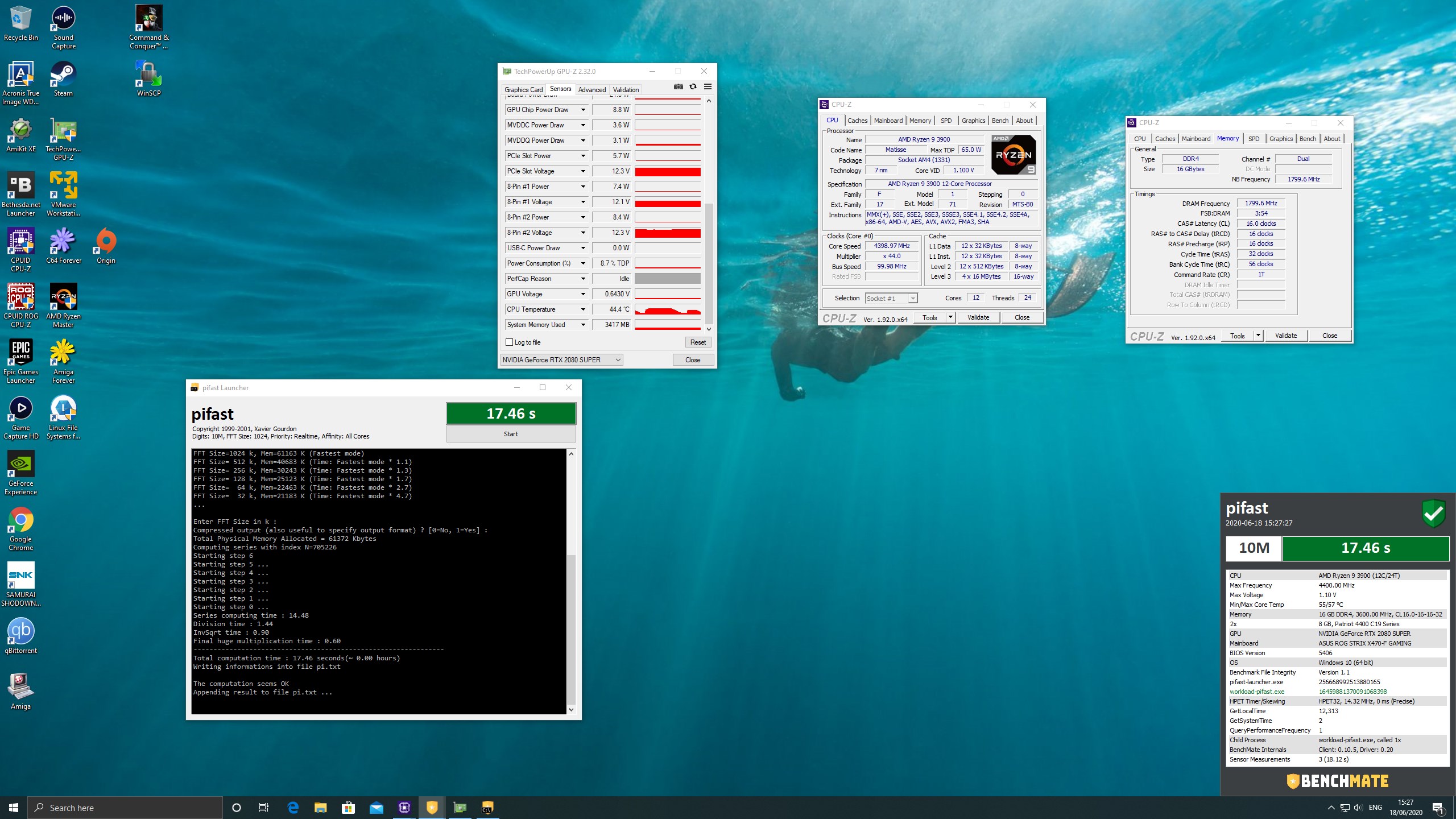The width and height of the screenshot is (1456, 819).
Task: Open the Amiga Forever desktop icon
Action: (x=63, y=362)
